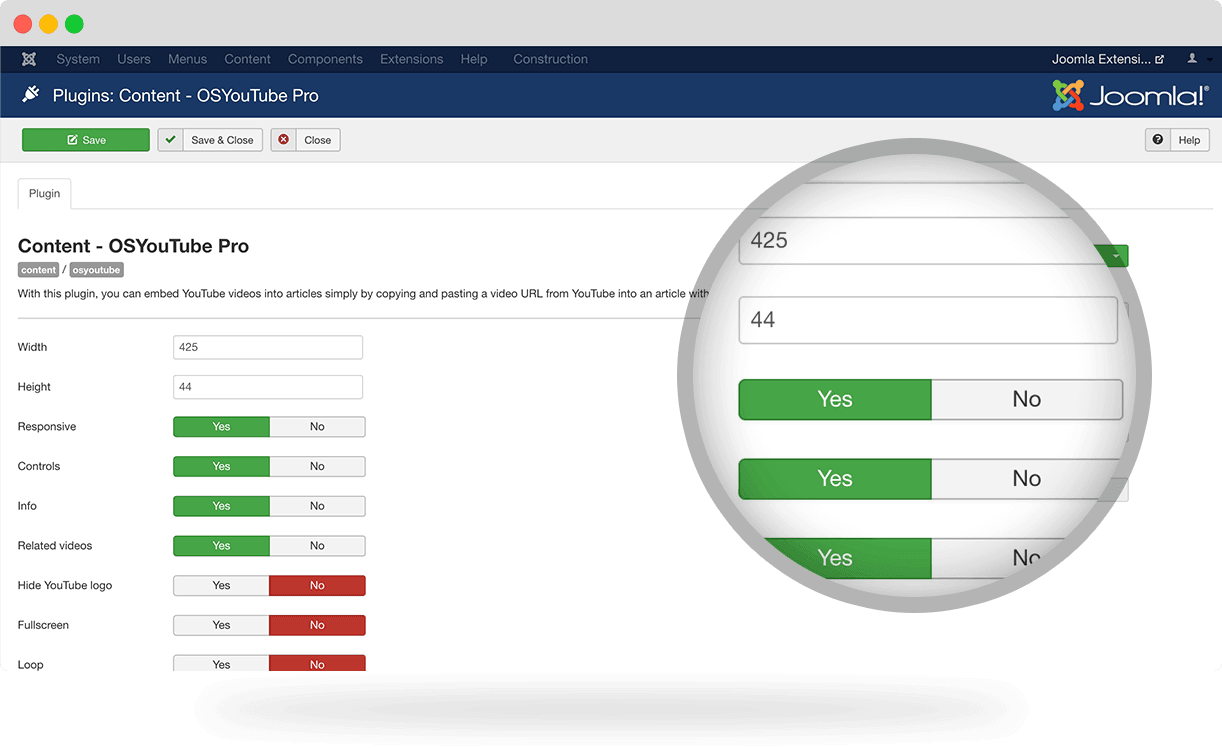Click the Height input field
This screenshot has height=748, width=1222.
click(x=268, y=387)
